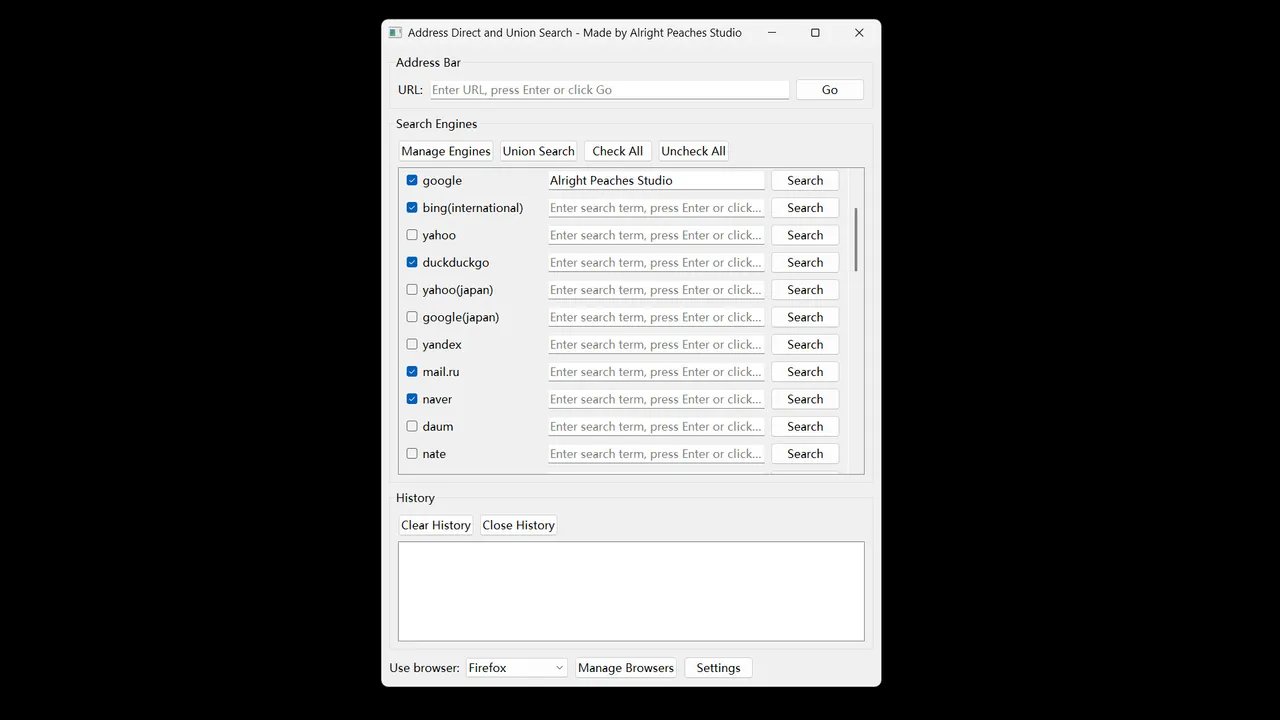Run a Union Search
1280x720 pixels.
pos(539,151)
